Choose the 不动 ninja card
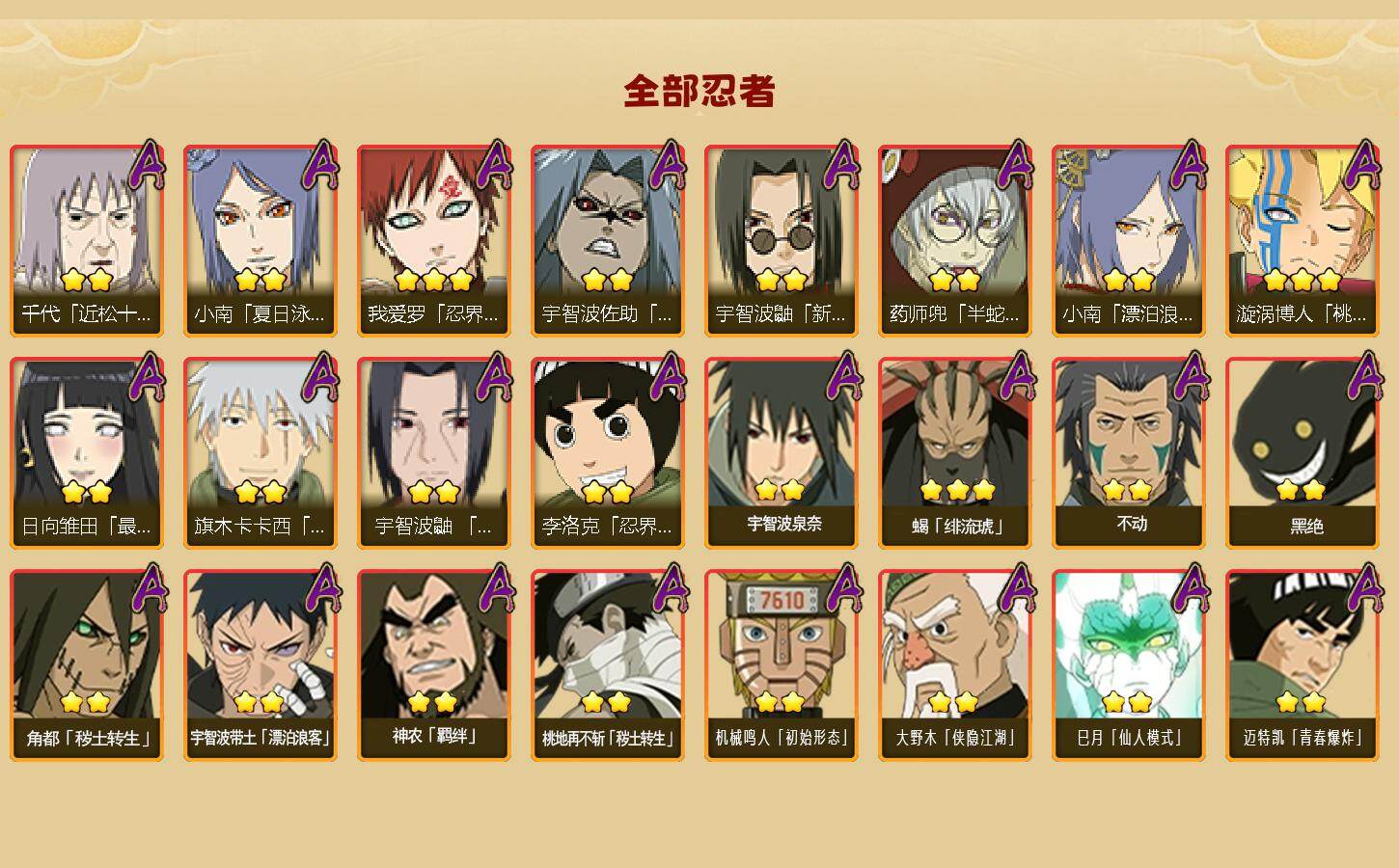 (x=1129, y=453)
